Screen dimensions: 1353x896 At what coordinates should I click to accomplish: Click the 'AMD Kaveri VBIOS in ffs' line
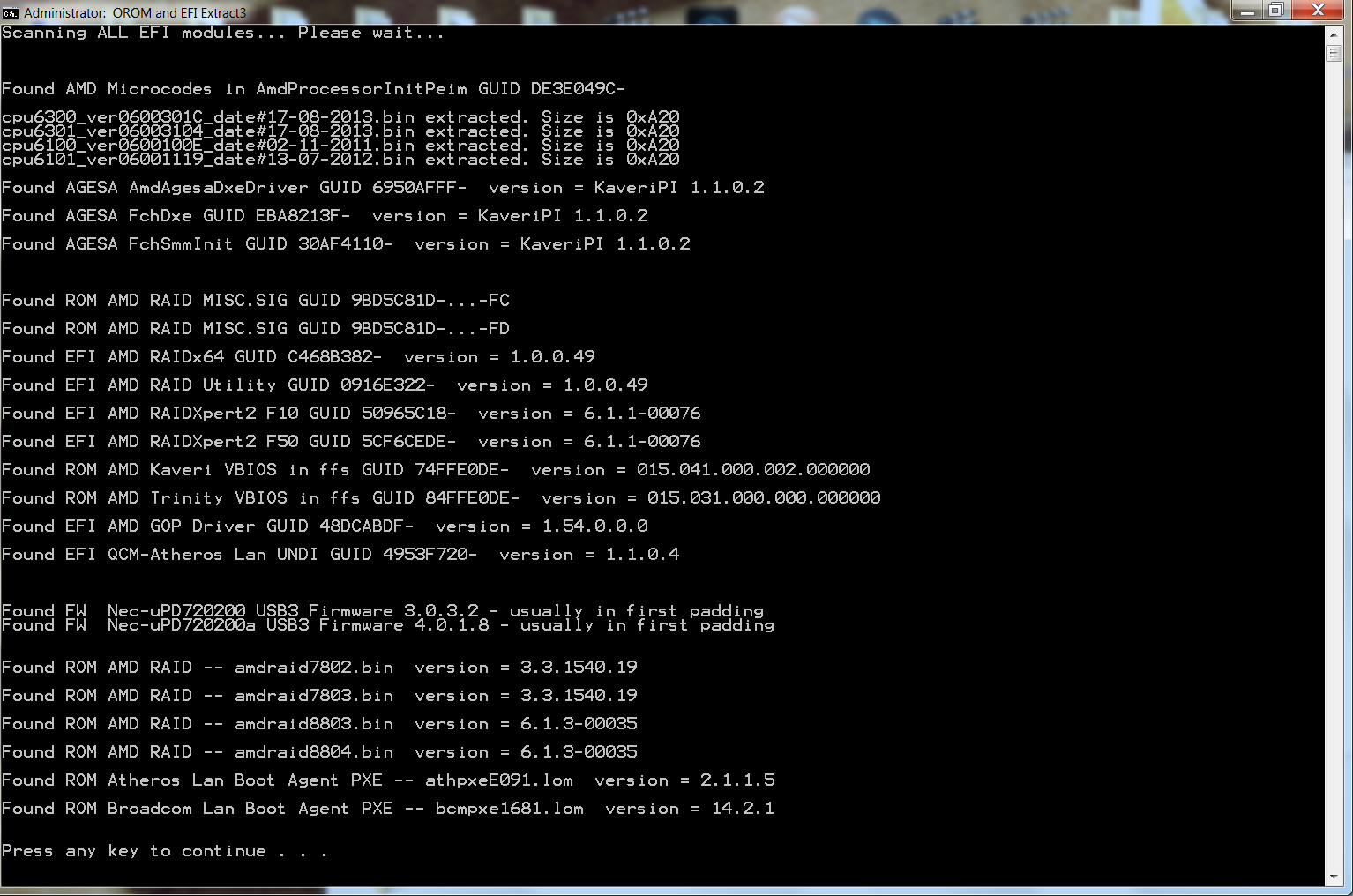click(x=436, y=470)
